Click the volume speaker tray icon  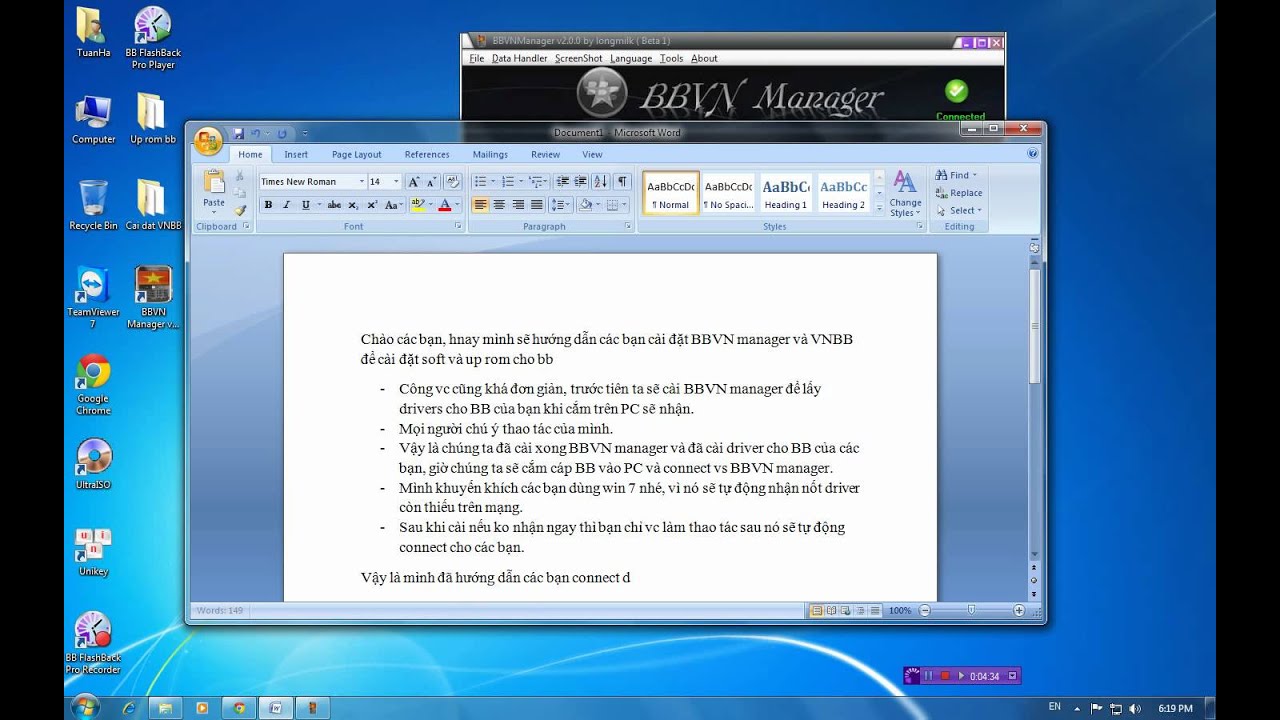point(1134,708)
